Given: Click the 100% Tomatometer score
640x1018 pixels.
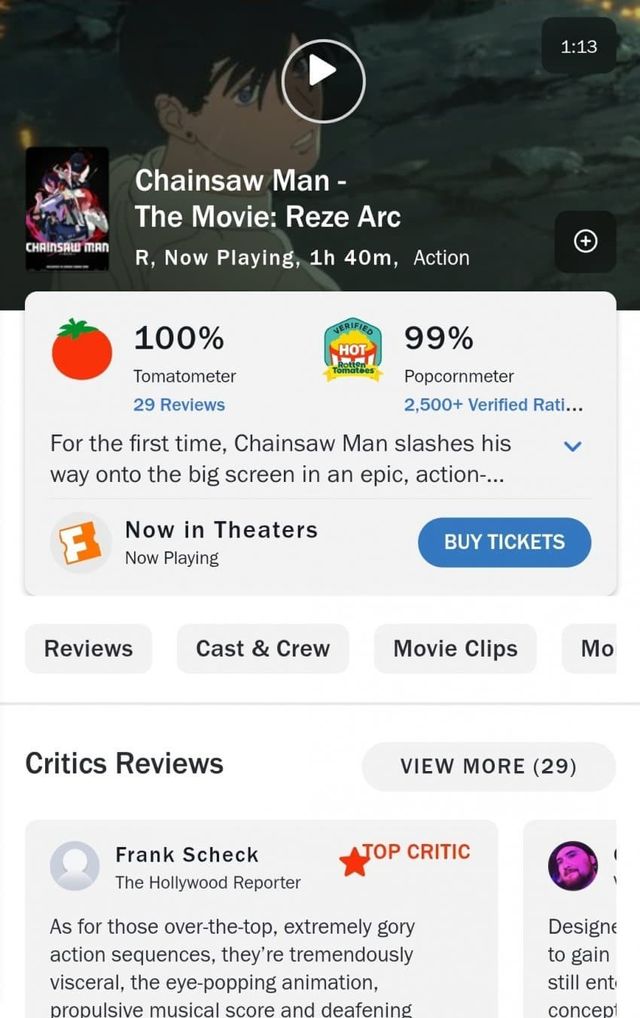Looking at the screenshot, I should [x=179, y=339].
